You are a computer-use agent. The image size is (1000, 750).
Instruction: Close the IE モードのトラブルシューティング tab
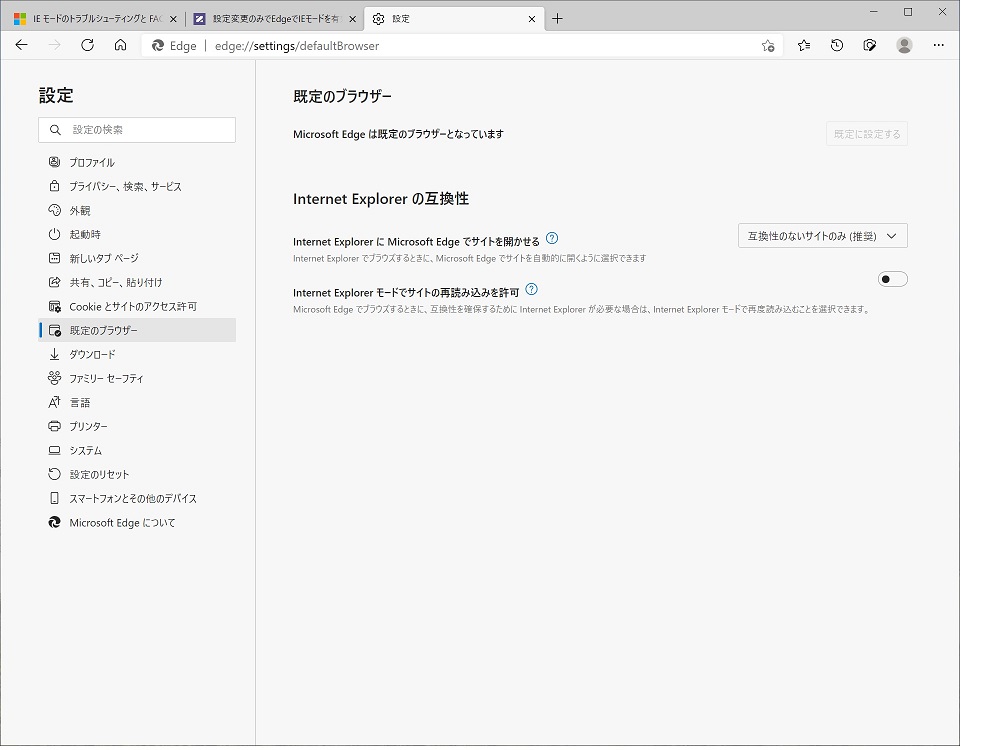click(173, 19)
